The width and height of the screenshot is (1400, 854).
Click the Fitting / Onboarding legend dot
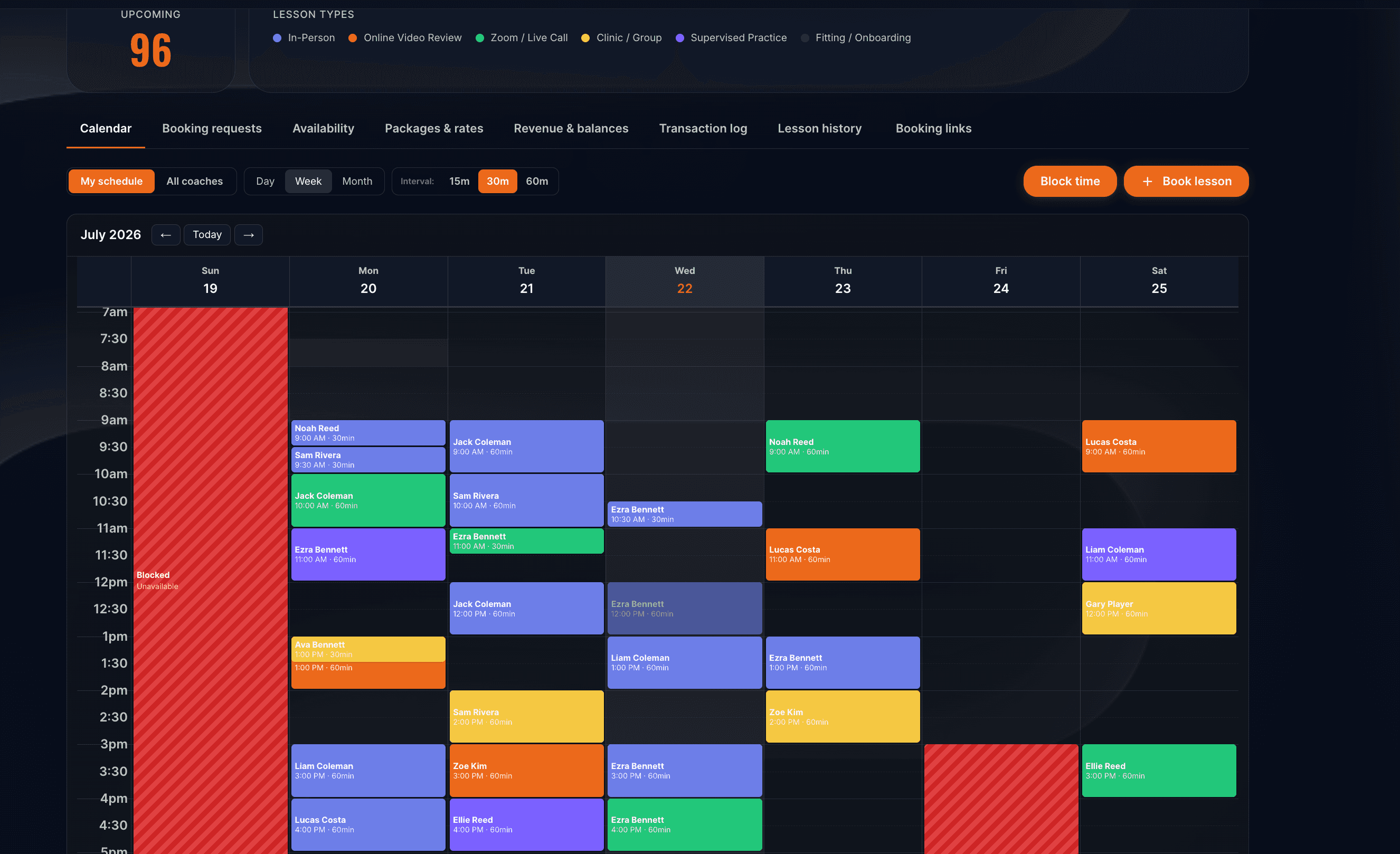805,38
